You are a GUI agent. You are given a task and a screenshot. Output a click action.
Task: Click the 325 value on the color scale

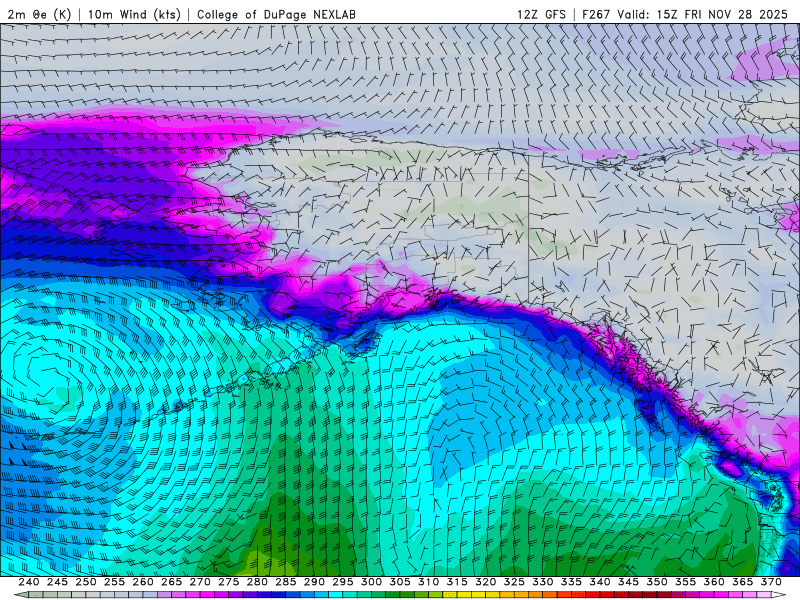coord(514,582)
